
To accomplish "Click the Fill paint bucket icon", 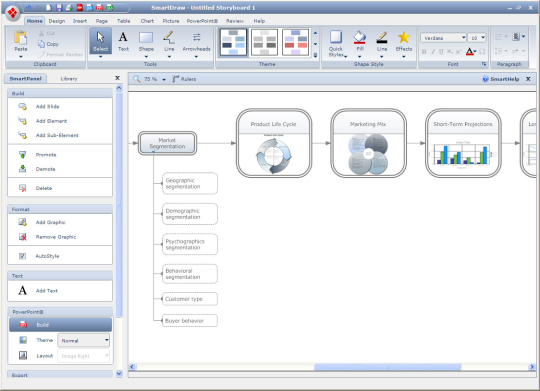I will tap(360, 37).
